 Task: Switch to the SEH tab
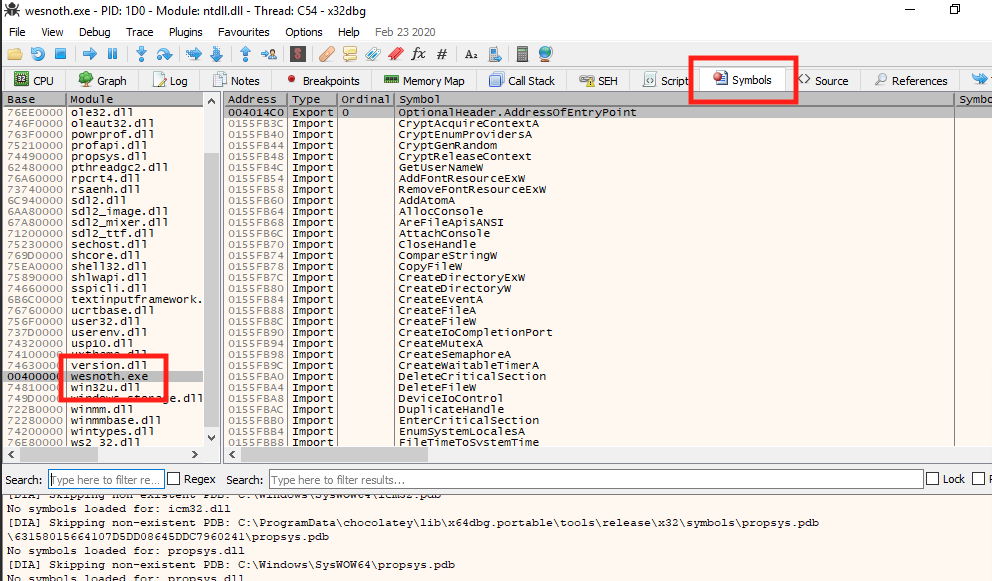[598, 80]
